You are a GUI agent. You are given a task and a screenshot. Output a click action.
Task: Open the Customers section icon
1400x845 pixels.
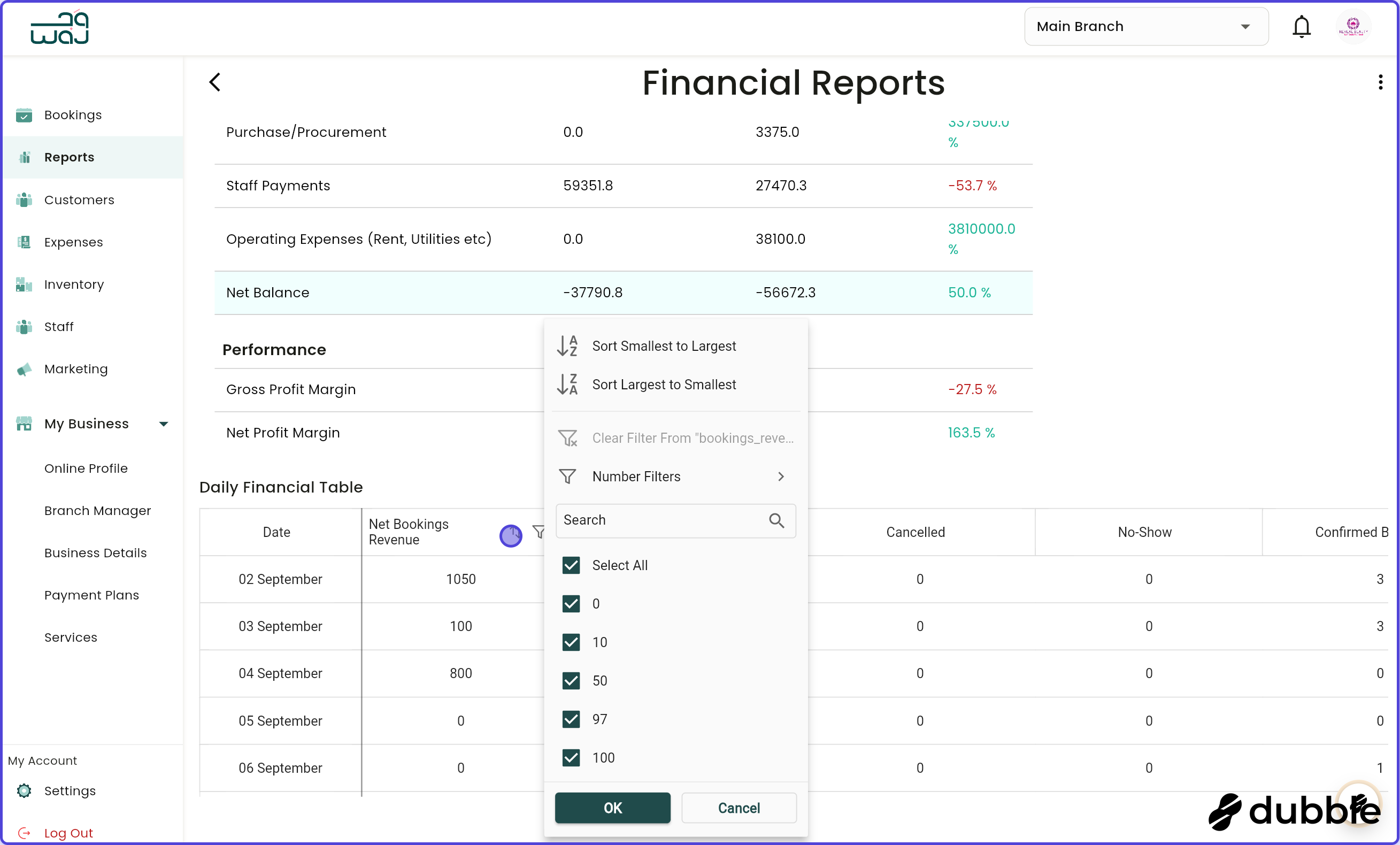[x=24, y=200]
